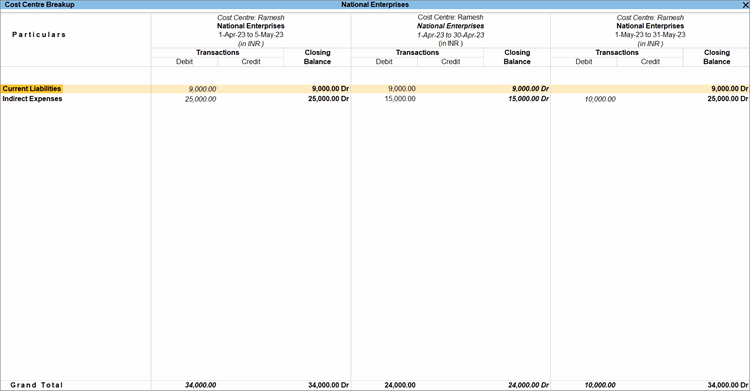
Task: Click Current Liabilities closing balance in April column
Action: click(x=530, y=89)
